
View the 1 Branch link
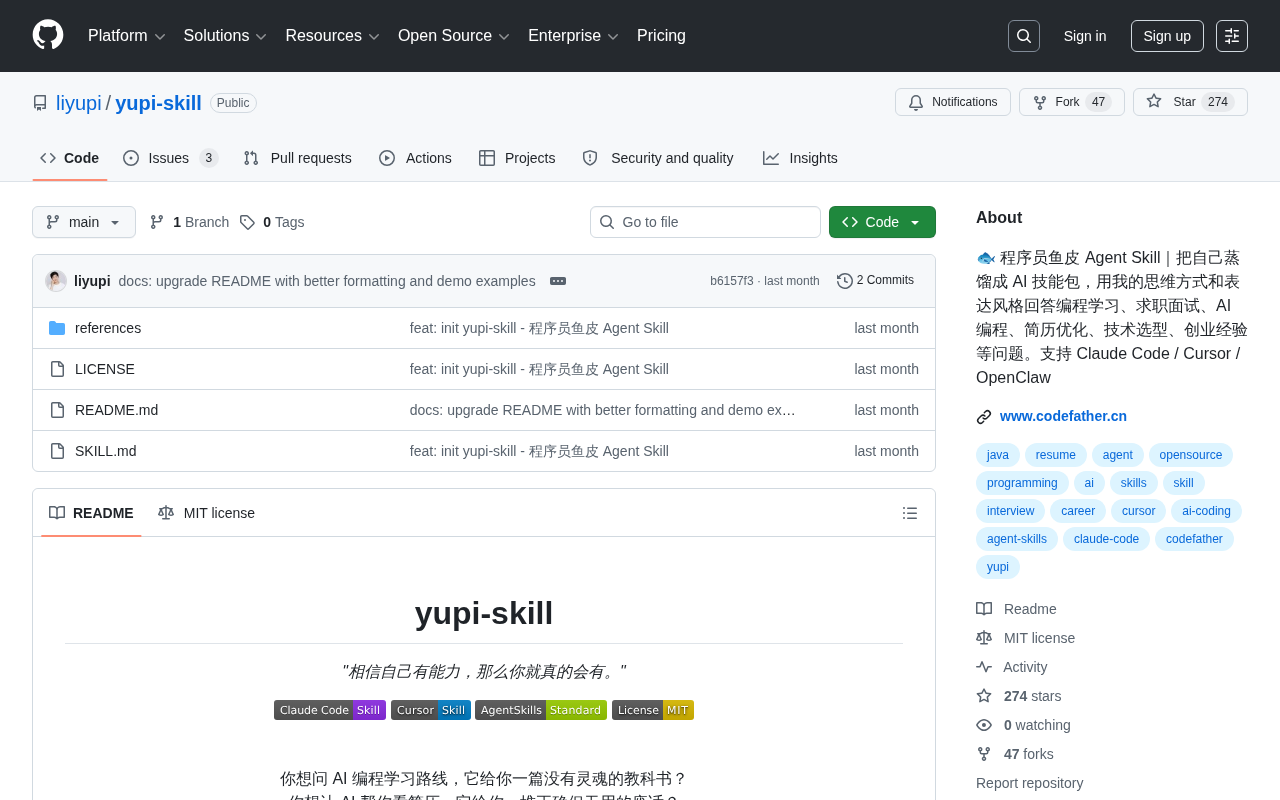coord(189,222)
